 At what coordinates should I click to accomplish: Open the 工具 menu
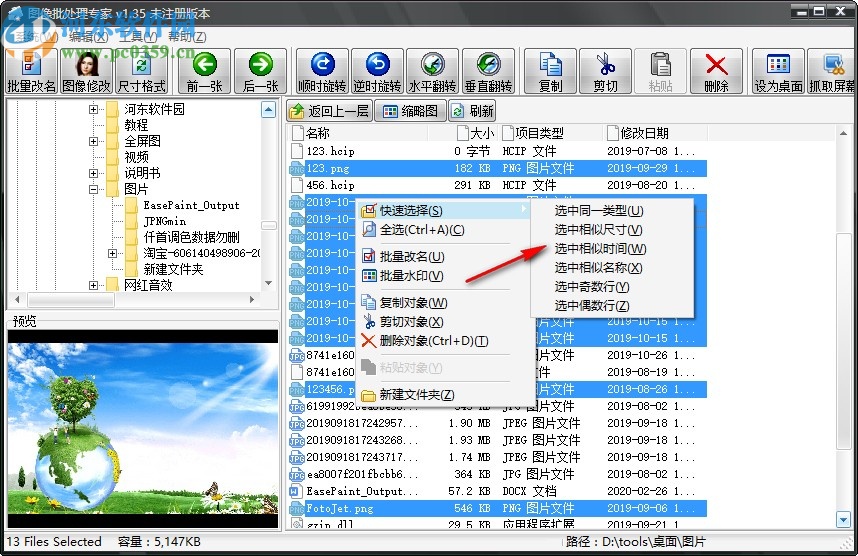tap(138, 37)
